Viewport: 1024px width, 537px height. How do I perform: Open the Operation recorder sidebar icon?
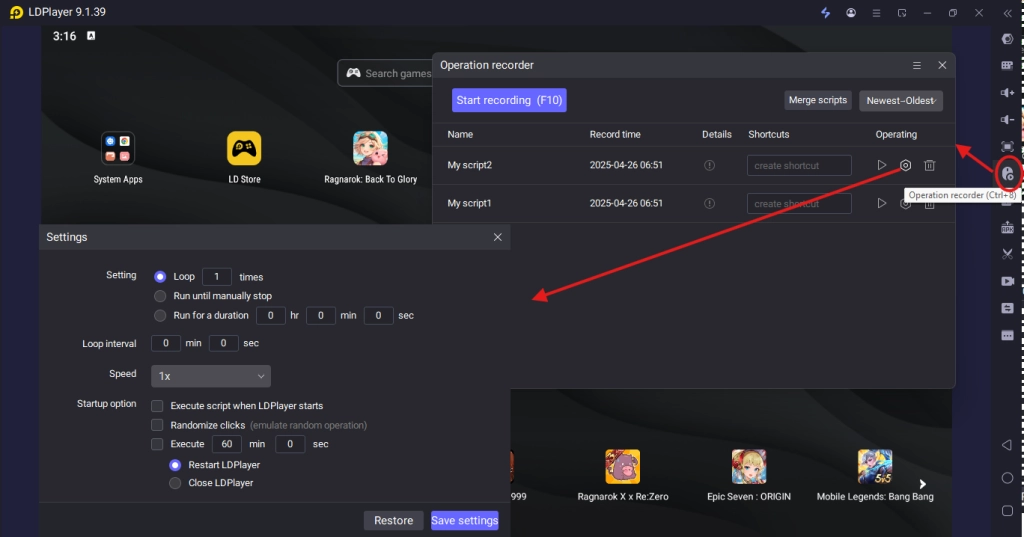[1008, 174]
